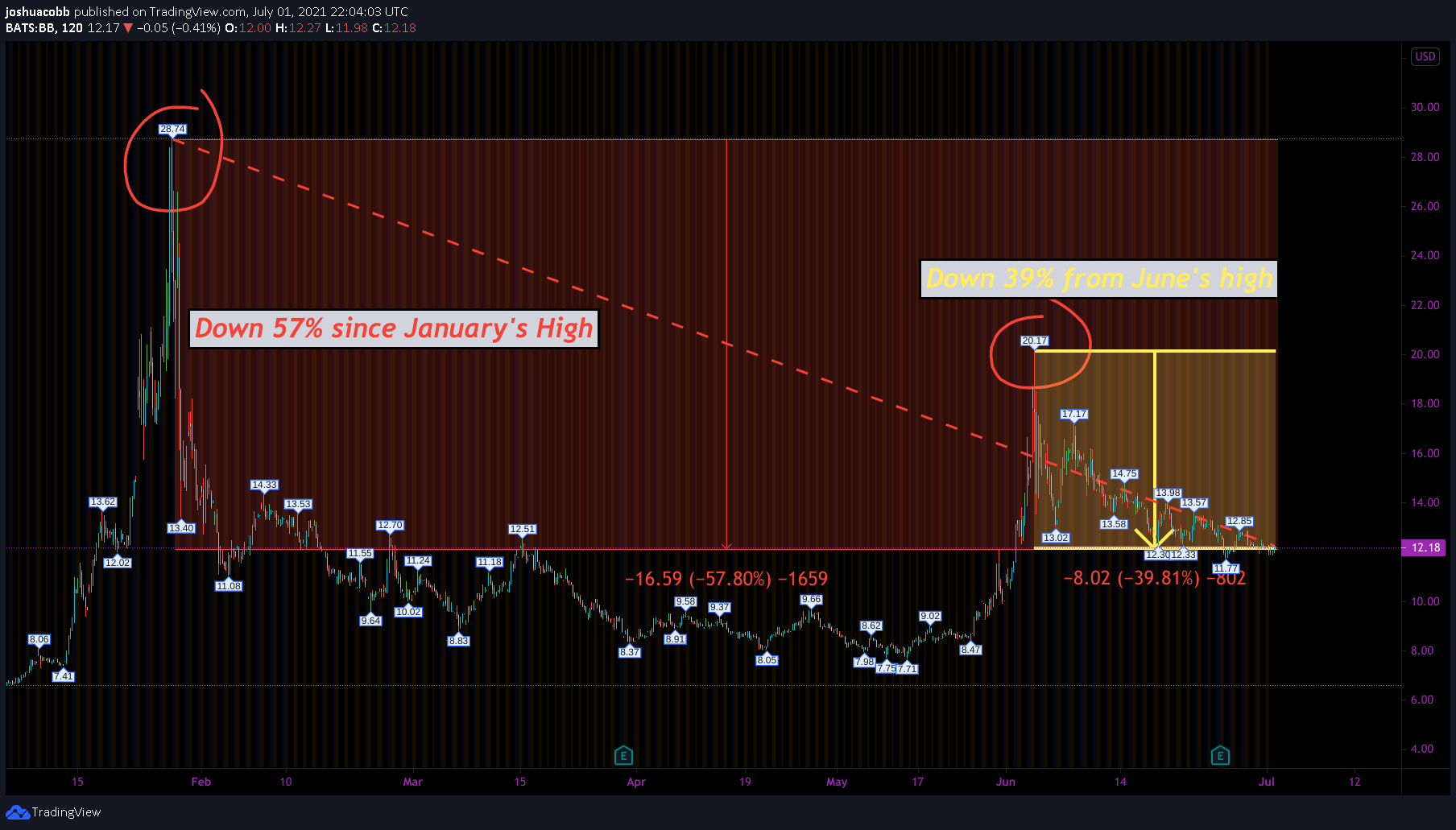The width and height of the screenshot is (1456, 830).
Task: Click the 8.06 pivot label
Action: [x=39, y=639]
